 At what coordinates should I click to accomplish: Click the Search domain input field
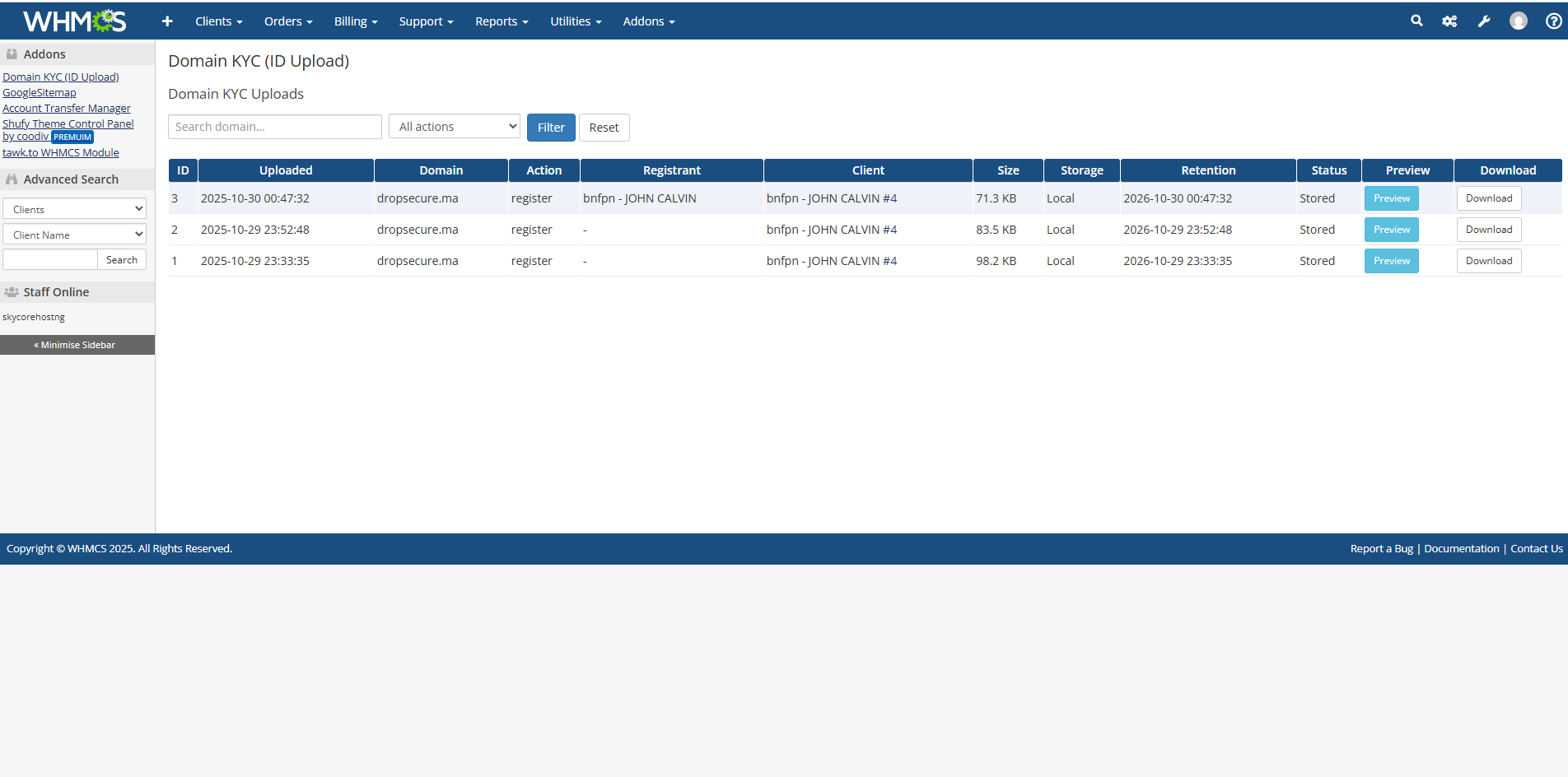point(275,127)
